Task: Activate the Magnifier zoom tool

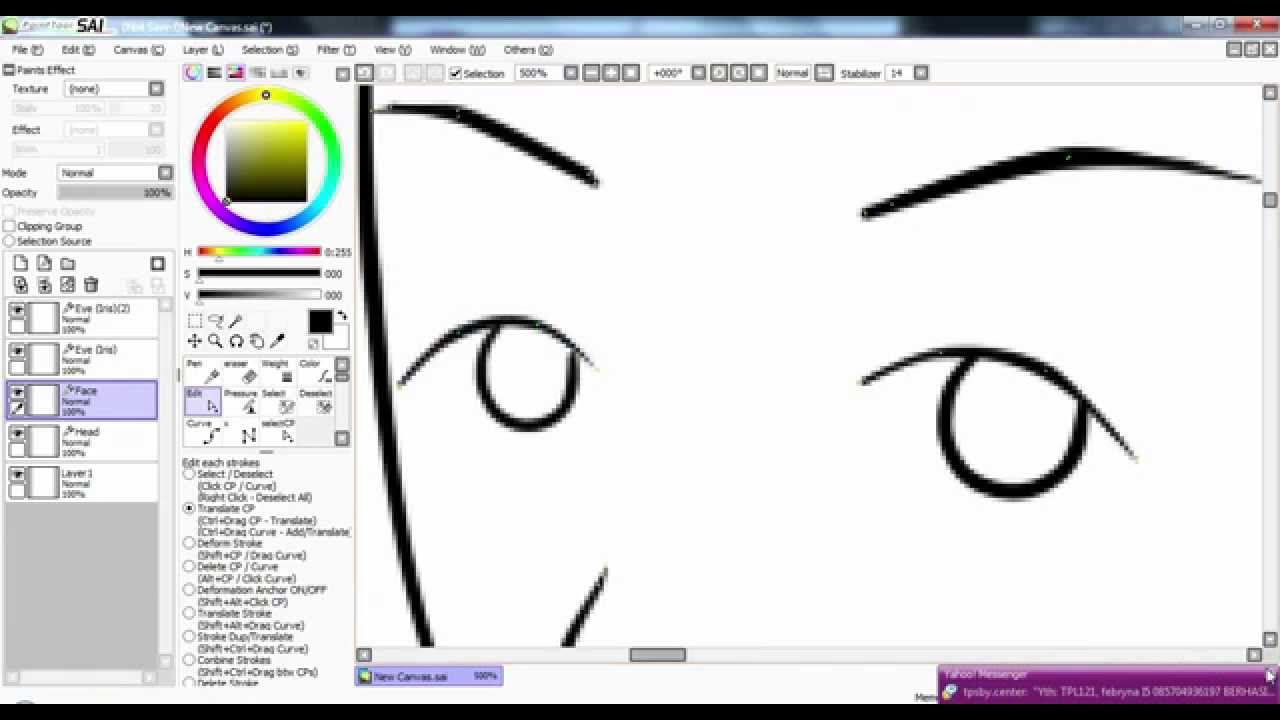Action: (x=216, y=340)
